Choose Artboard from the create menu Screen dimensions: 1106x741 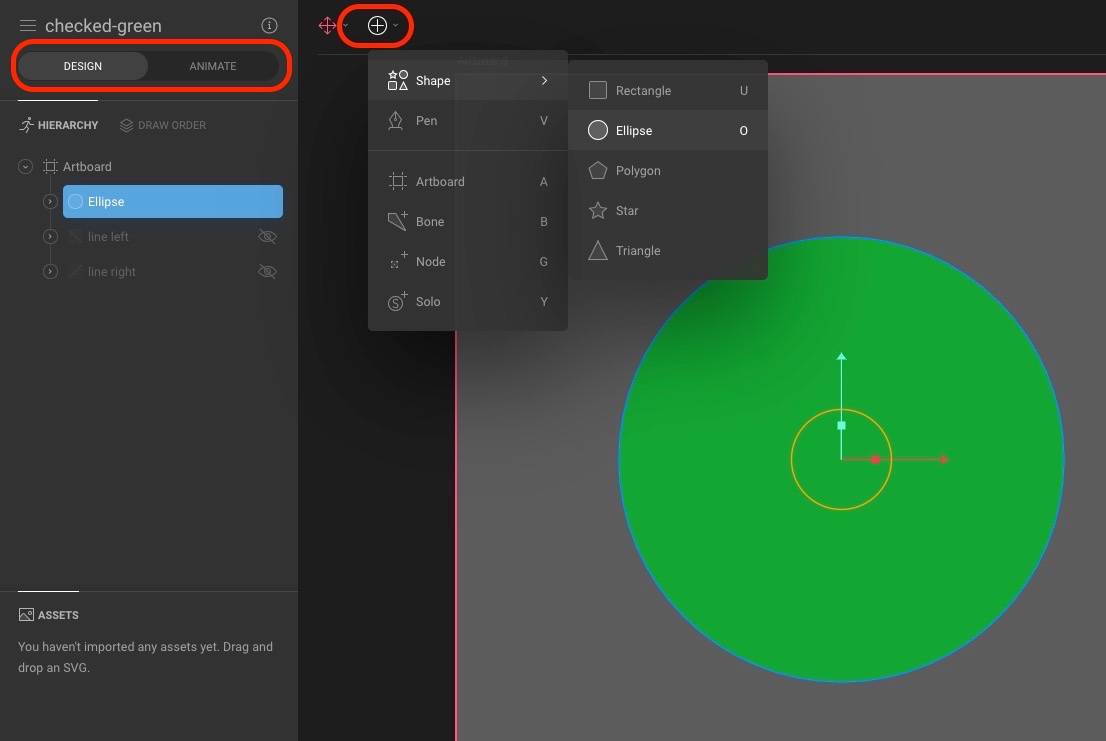coord(468,181)
